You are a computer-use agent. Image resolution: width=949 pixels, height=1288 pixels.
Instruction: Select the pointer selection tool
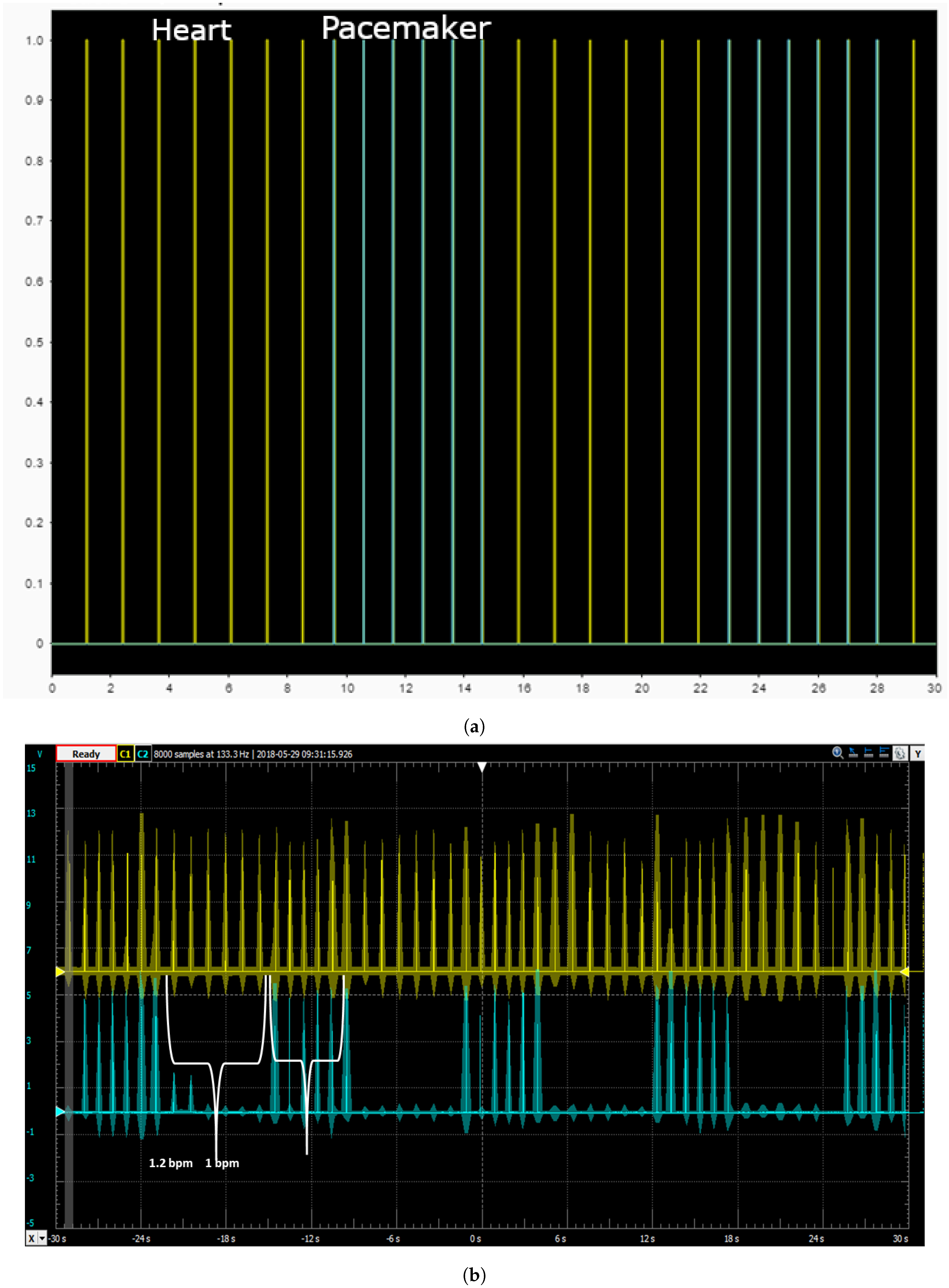[x=852, y=752]
